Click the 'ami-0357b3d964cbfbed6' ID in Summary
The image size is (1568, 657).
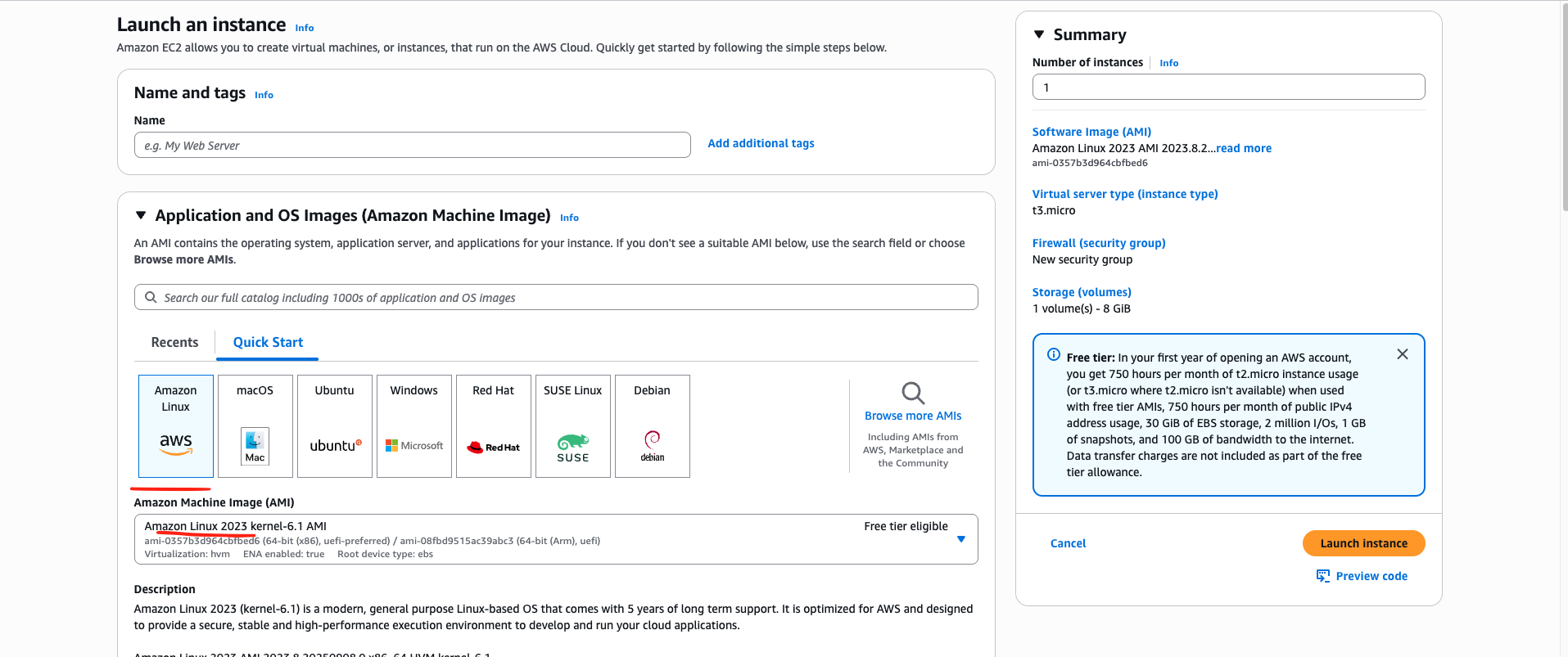point(1090,163)
